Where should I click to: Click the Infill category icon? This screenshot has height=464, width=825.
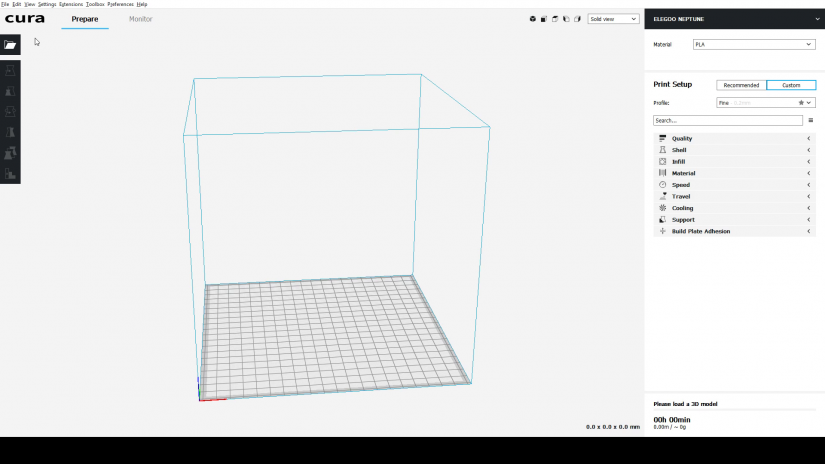(662, 162)
